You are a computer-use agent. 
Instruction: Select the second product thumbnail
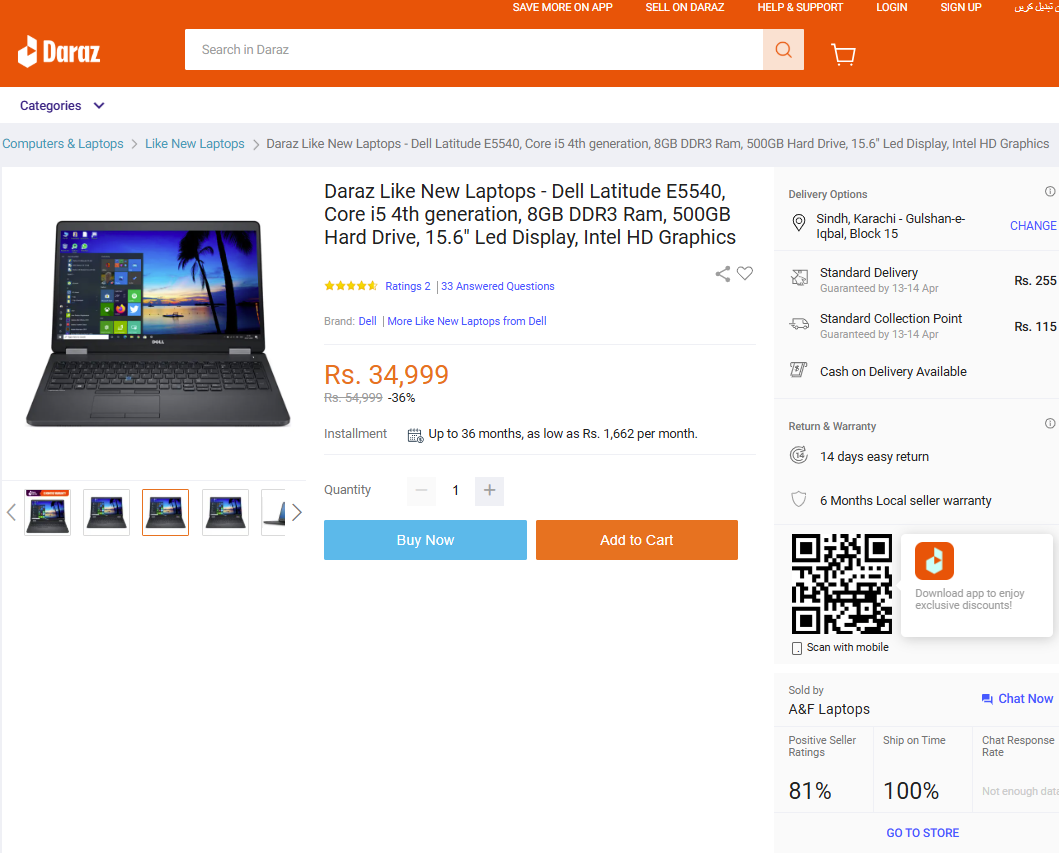point(106,512)
